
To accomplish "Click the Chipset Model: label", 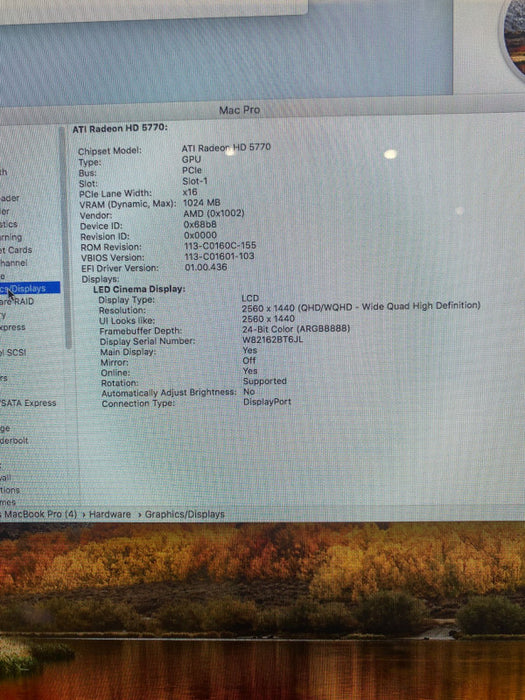I will pyautogui.click(x=110, y=151).
